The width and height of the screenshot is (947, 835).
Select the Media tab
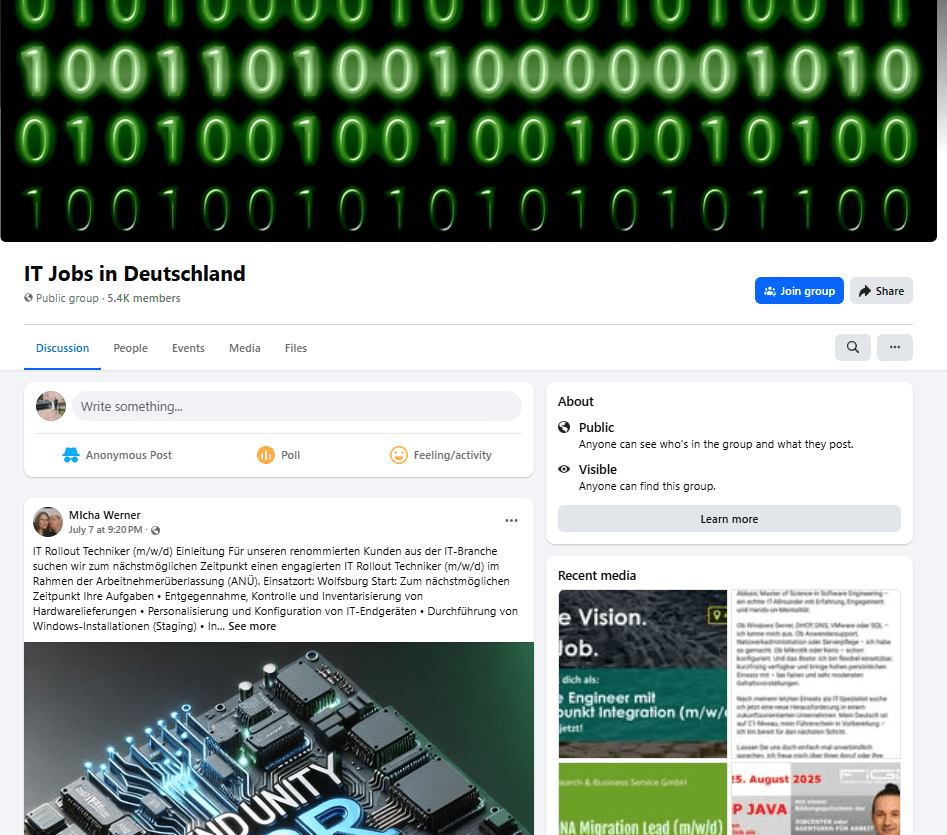[245, 348]
